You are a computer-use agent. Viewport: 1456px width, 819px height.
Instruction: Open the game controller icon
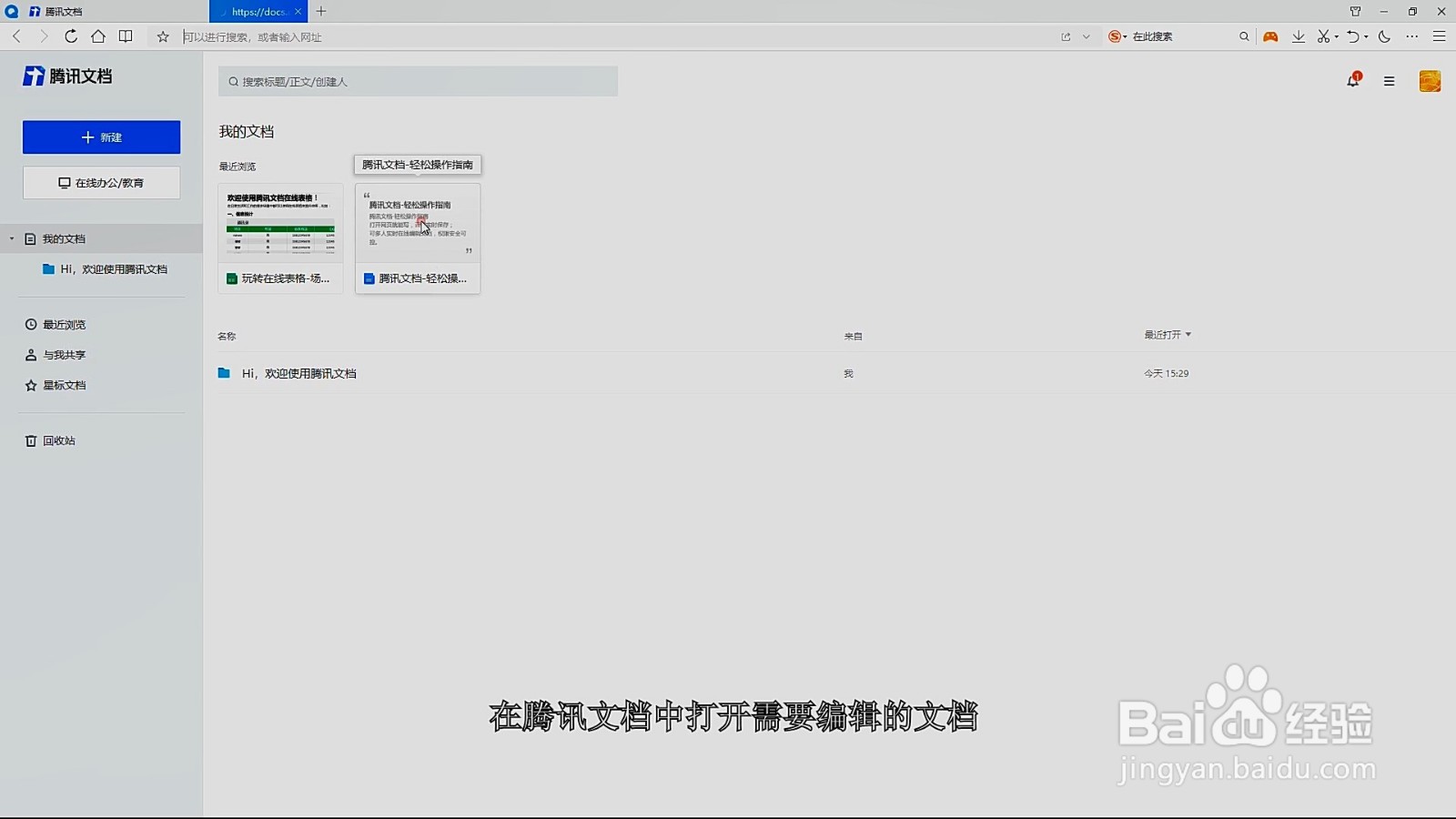pyautogui.click(x=1270, y=36)
